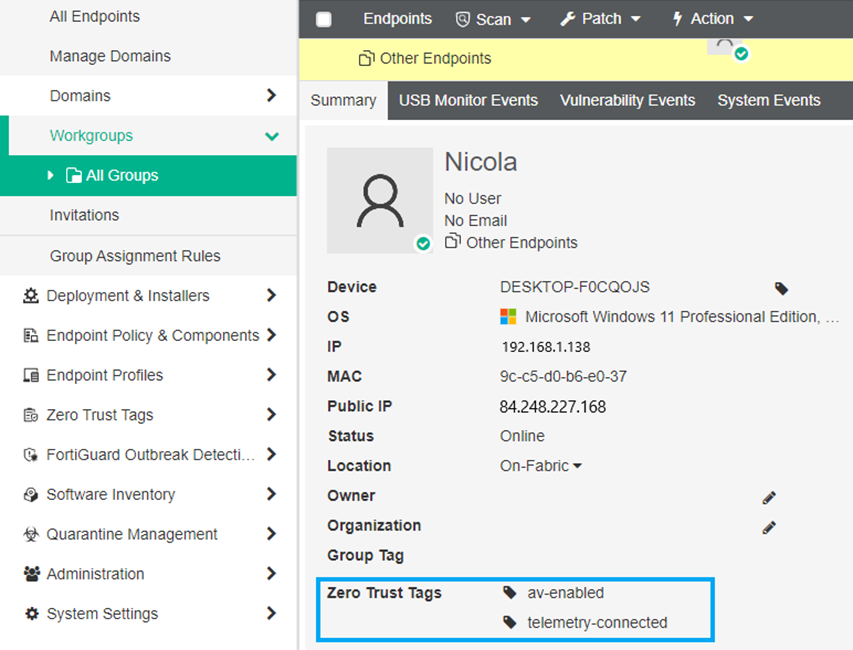Viewport: 853px width, 650px height.
Task: Click the green check badge on avatar
Action: (423, 244)
